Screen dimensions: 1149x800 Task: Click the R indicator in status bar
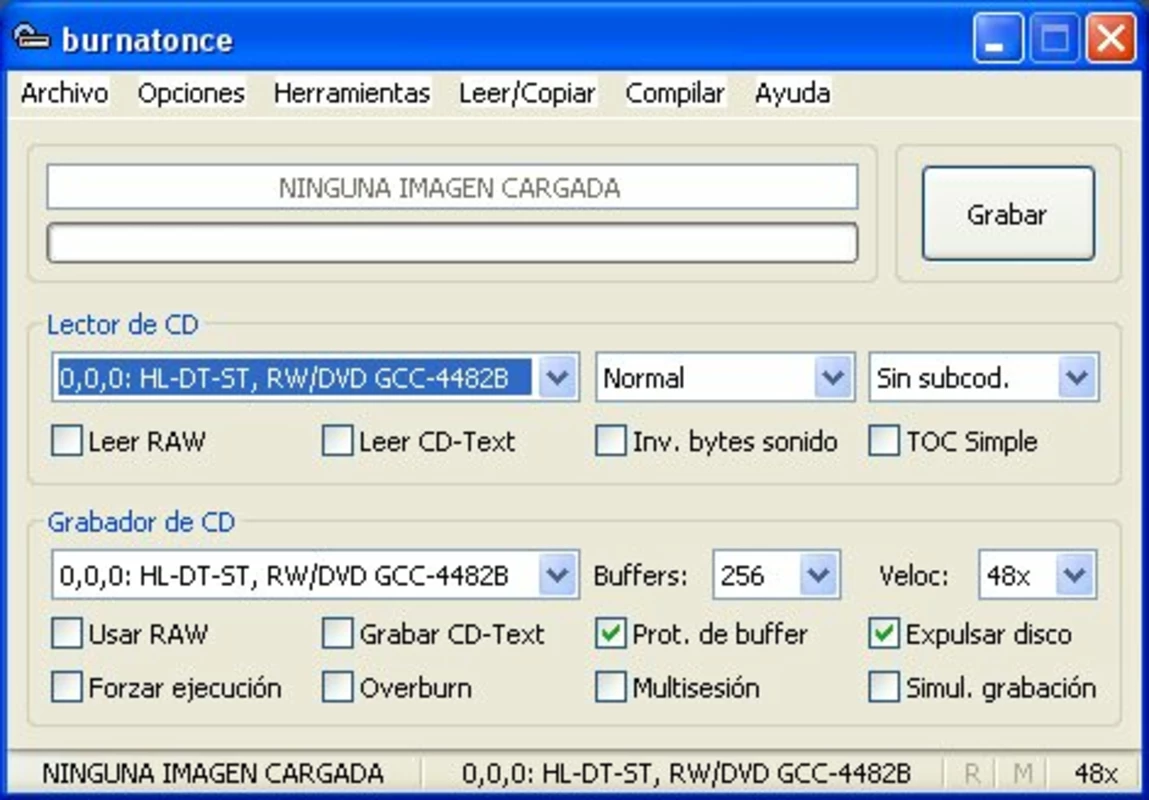972,774
